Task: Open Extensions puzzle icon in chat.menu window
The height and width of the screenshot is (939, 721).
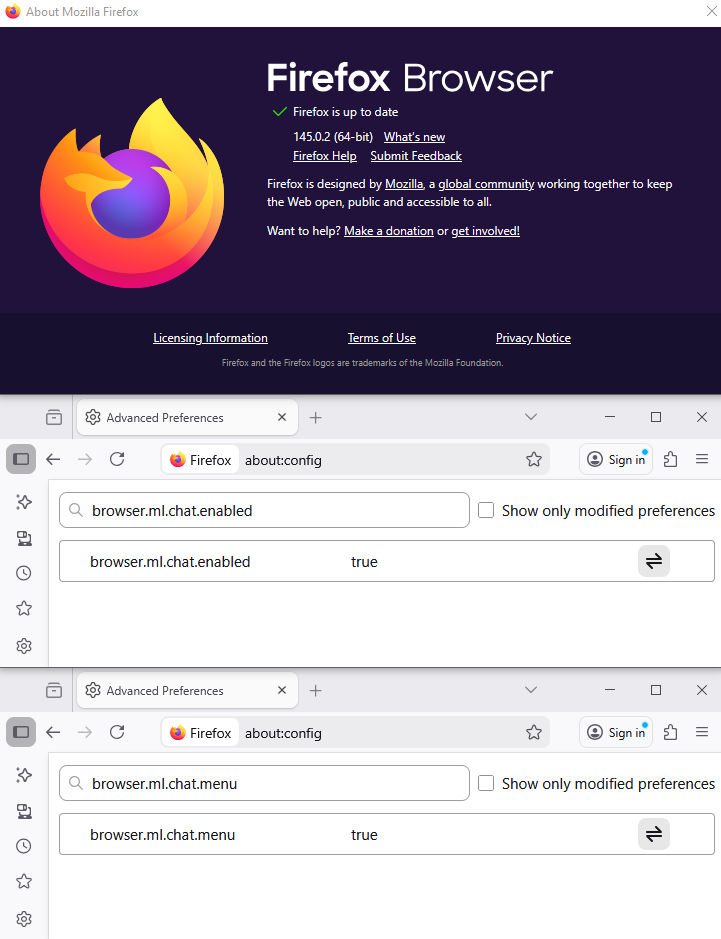Action: [671, 732]
